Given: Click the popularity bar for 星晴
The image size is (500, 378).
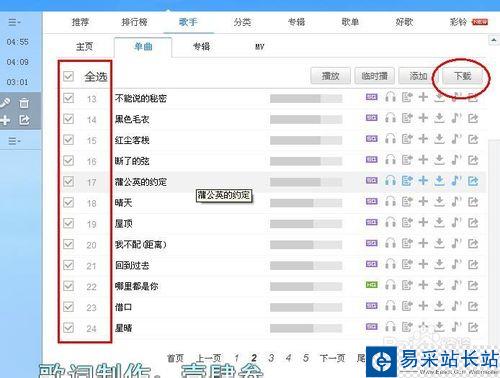Looking at the screenshot, I should click(x=306, y=328).
